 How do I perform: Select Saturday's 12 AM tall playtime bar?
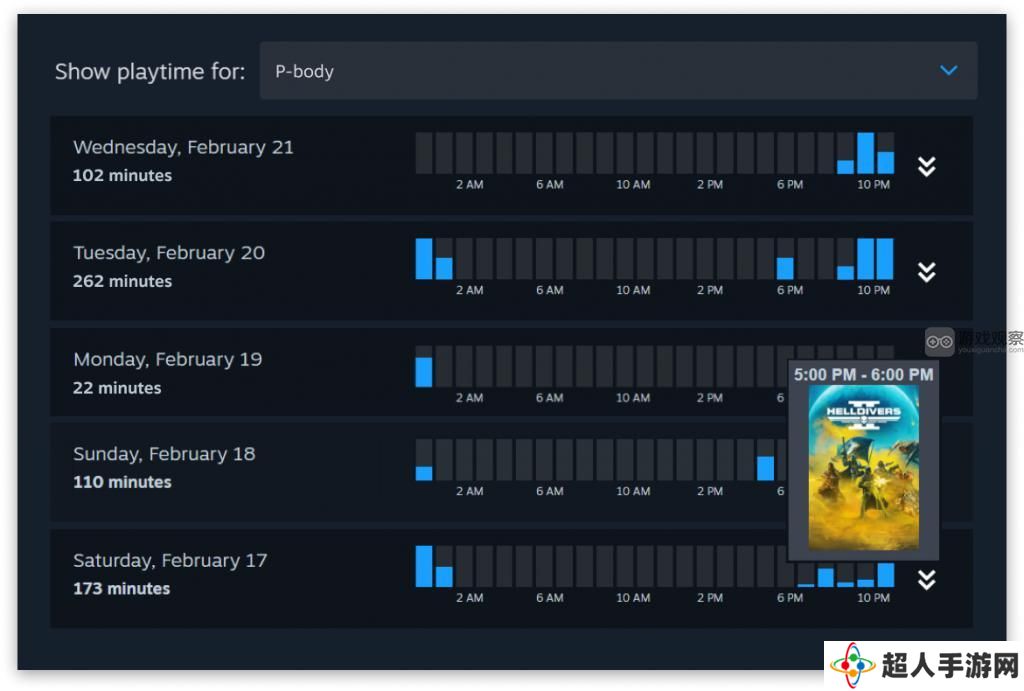click(424, 566)
